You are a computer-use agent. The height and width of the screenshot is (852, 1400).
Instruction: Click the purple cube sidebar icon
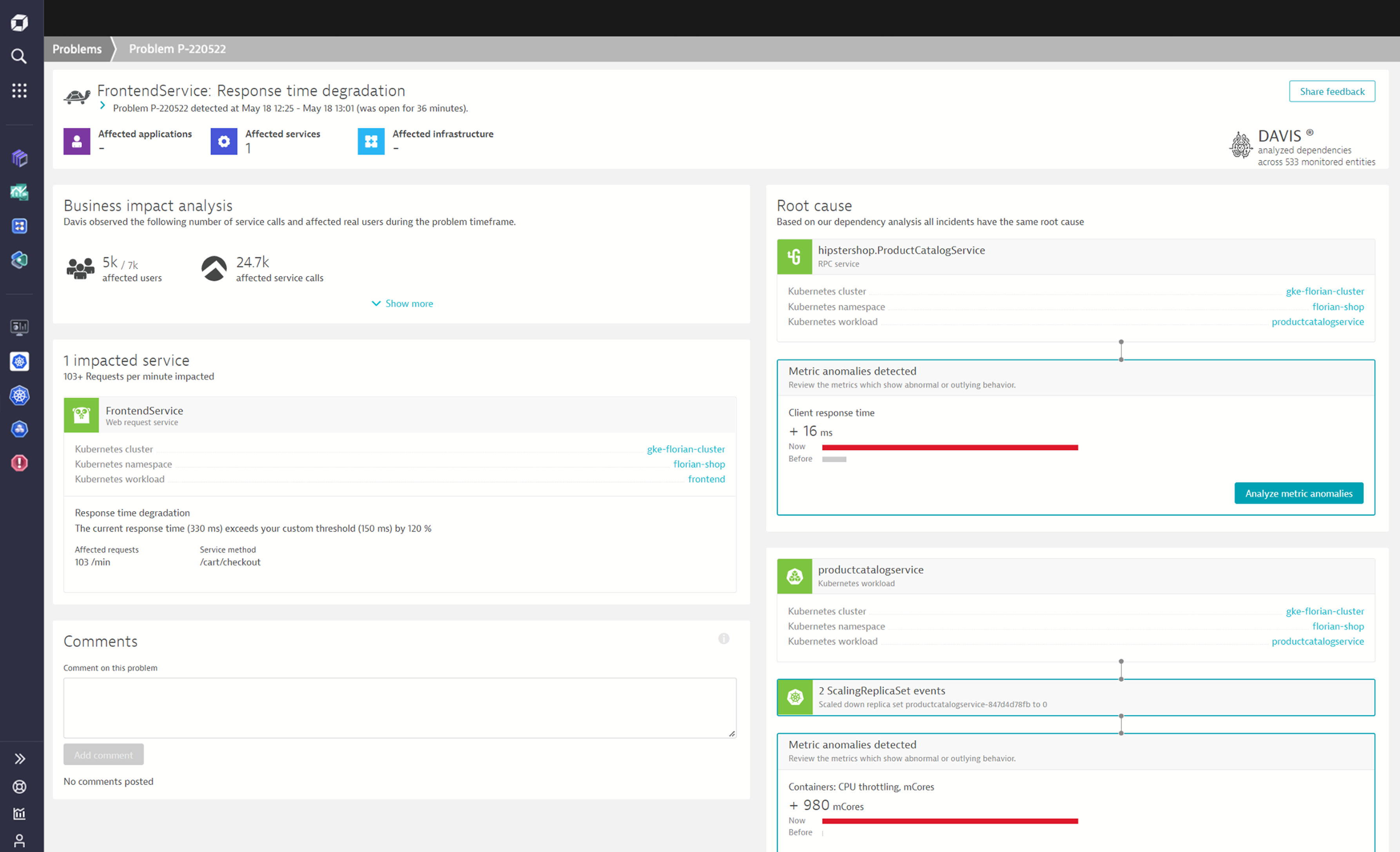tap(19, 158)
